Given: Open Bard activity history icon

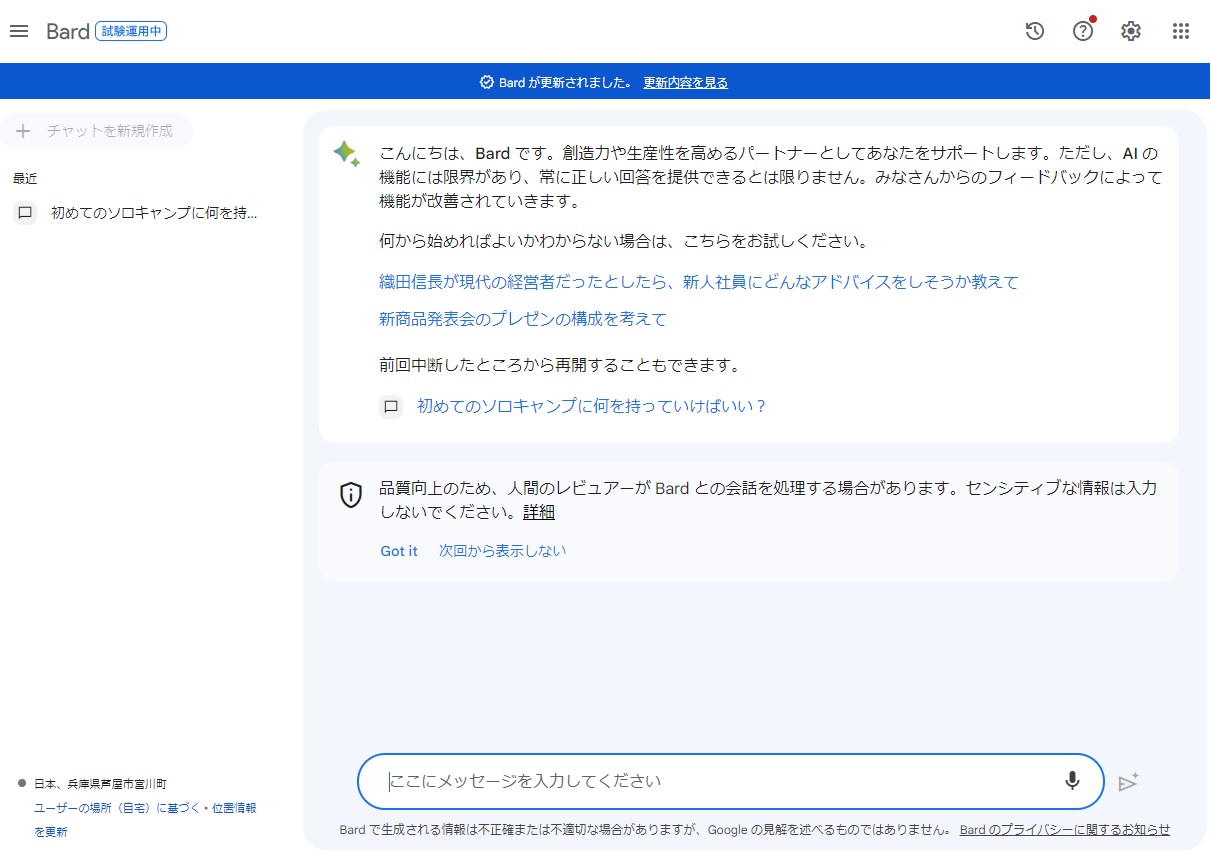Looking at the screenshot, I should coord(1035,31).
